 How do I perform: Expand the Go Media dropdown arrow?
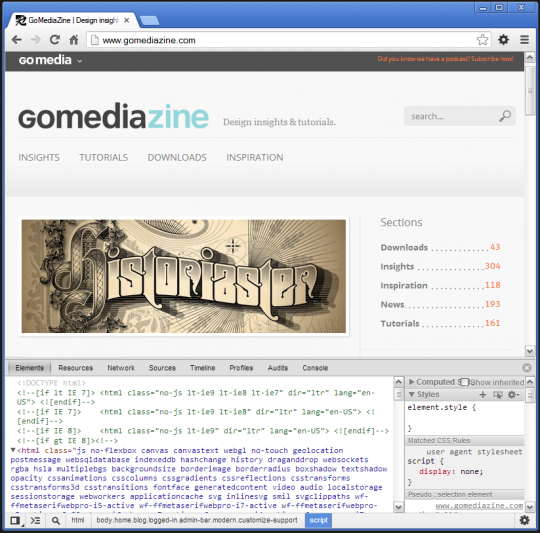pos(80,61)
